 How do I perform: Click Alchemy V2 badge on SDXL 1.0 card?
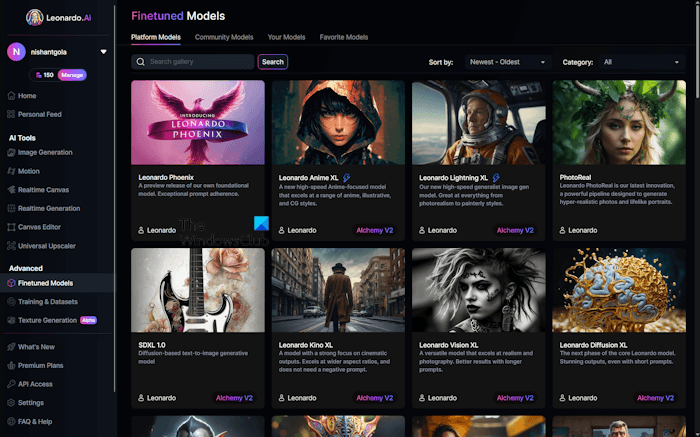pyautogui.click(x=234, y=398)
